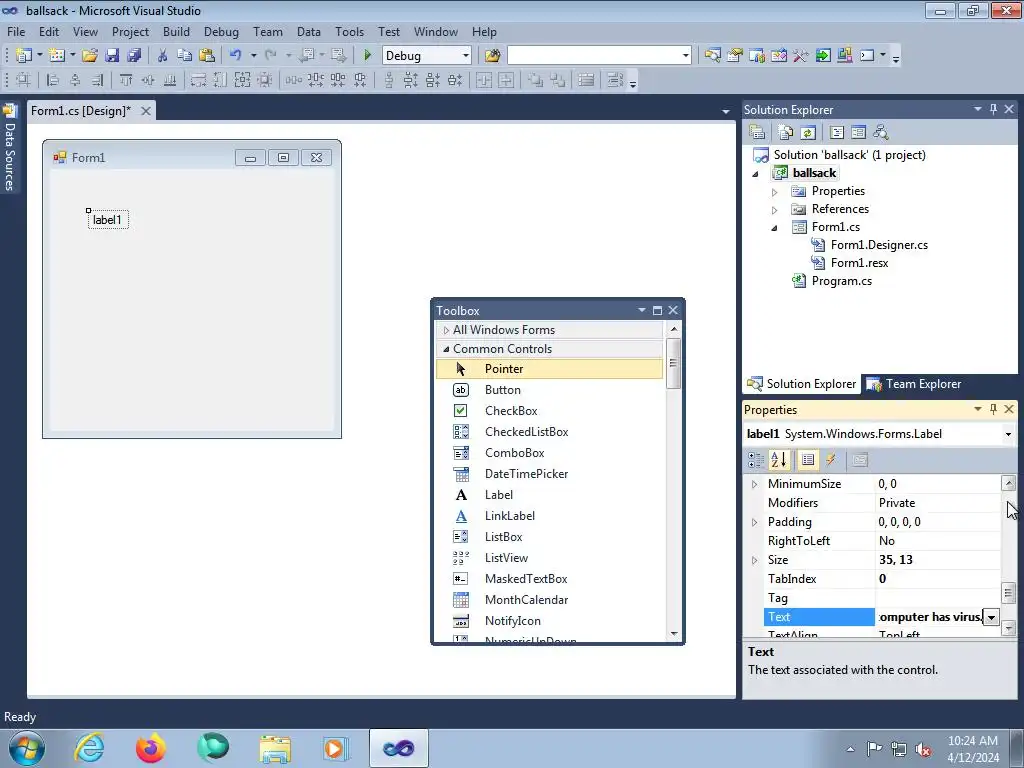Switch Properties to Alphabetical sort
This screenshot has width=1024, height=768.
(778, 460)
